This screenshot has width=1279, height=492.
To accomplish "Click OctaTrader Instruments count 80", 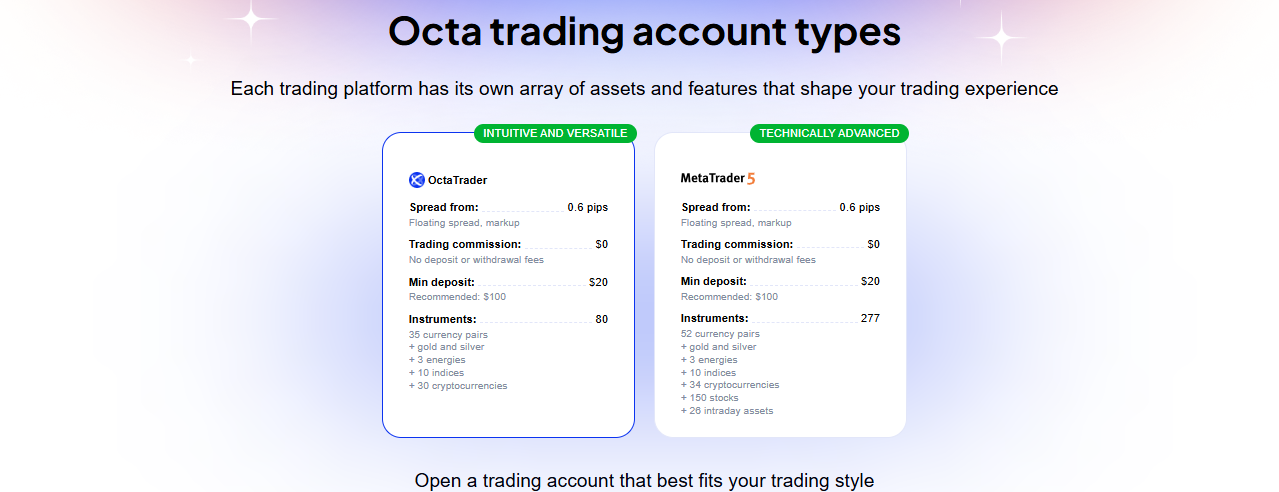I will click(602, 320).
